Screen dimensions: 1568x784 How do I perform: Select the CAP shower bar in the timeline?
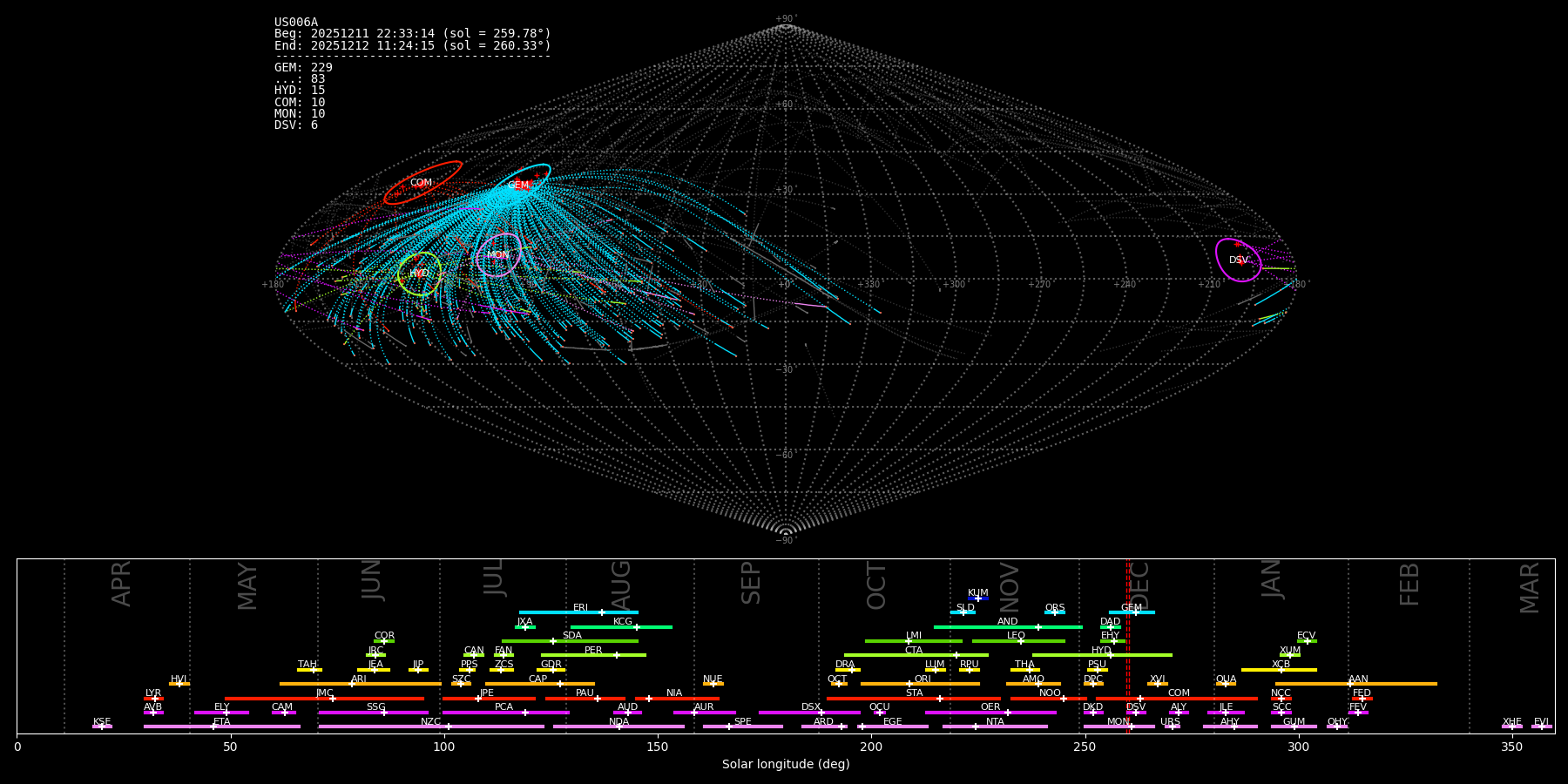coord(540,684)
